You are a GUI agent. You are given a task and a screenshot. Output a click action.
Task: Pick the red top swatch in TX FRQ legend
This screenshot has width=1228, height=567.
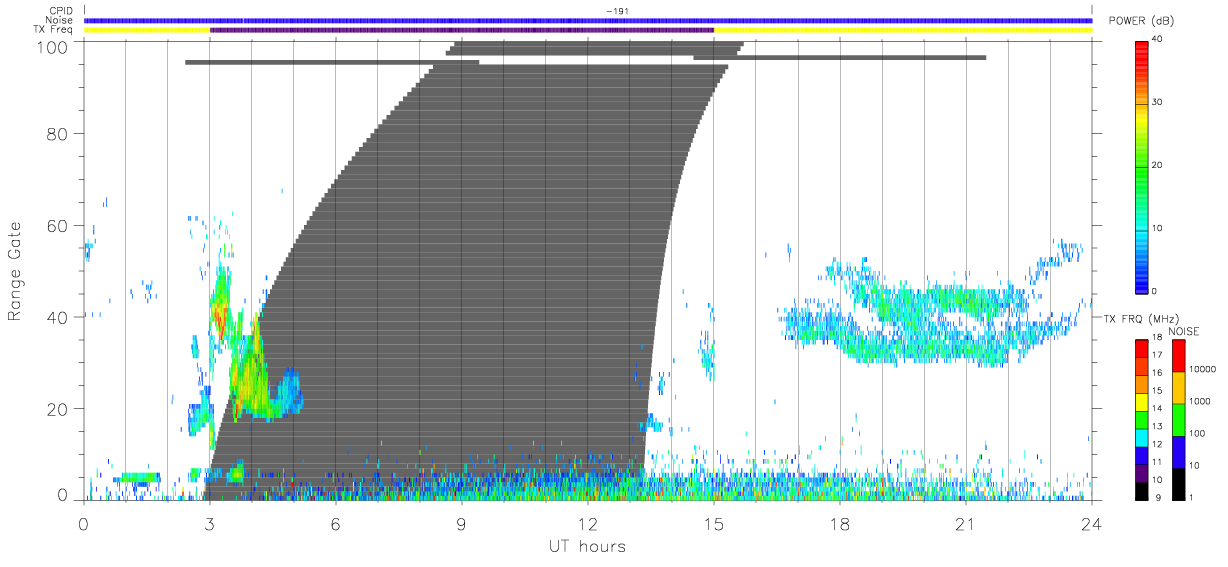click(1142, 348)
